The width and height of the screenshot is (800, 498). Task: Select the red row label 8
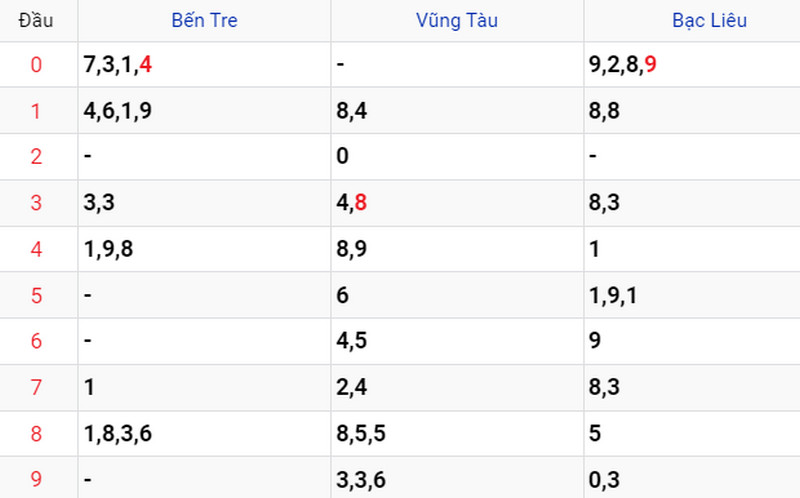coord(36,434)
